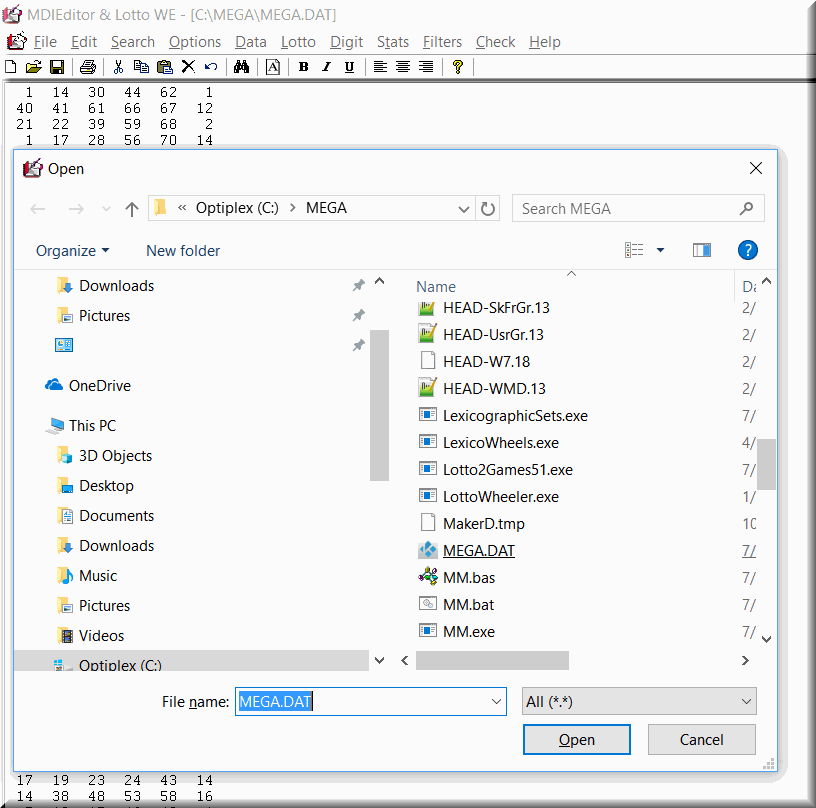Open Find using the binoculars icon
The image size is (816, 808).
click(x=241, y=67)
